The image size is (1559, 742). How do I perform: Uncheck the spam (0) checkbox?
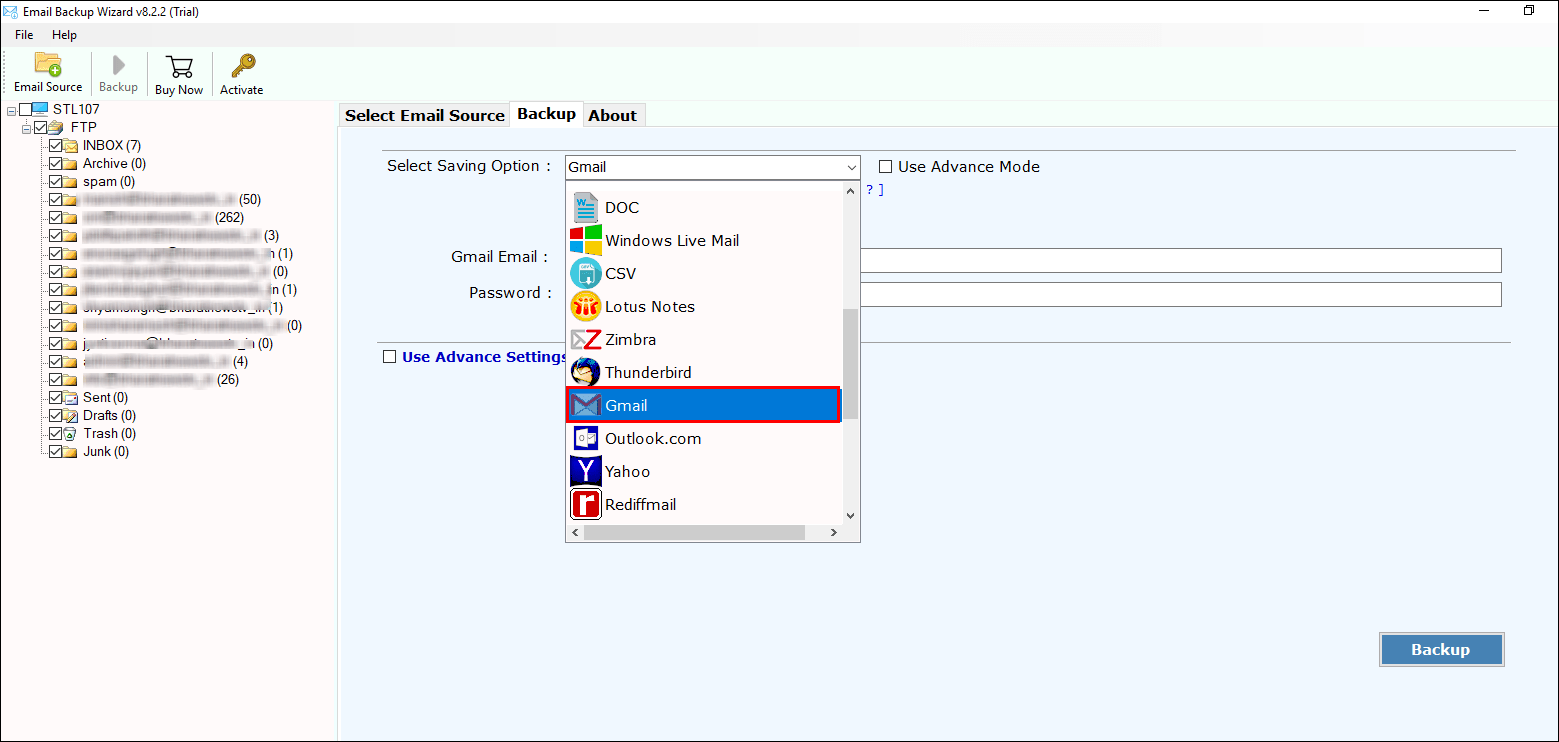(56, 182)
